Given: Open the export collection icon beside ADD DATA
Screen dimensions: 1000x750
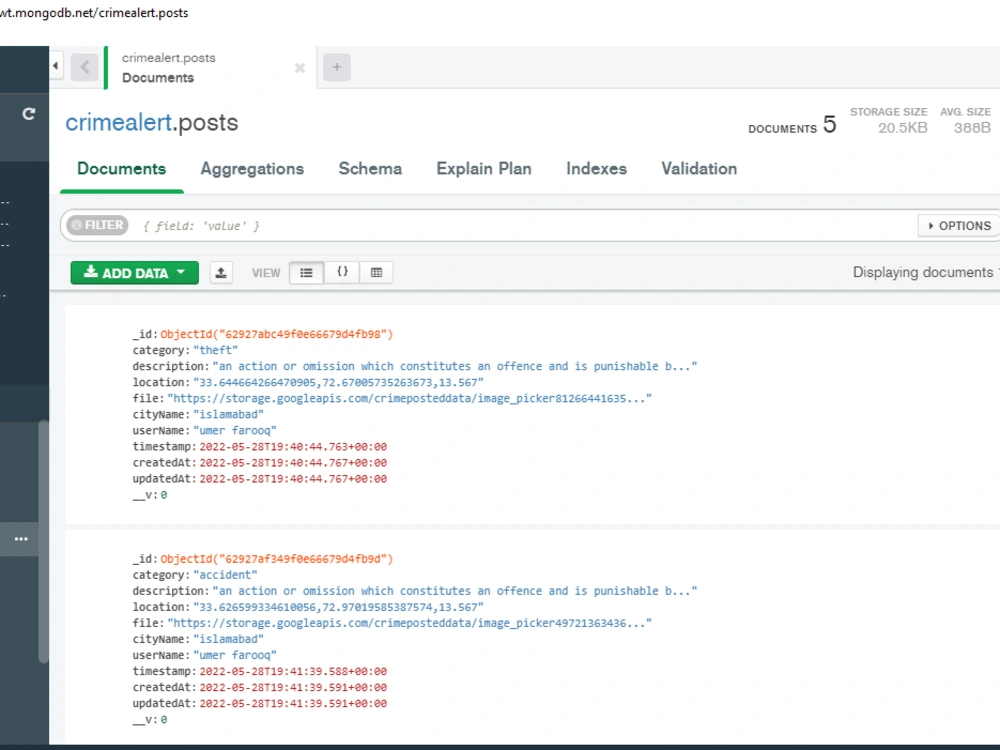Looking at the screenshot, I should coord(221,272).
